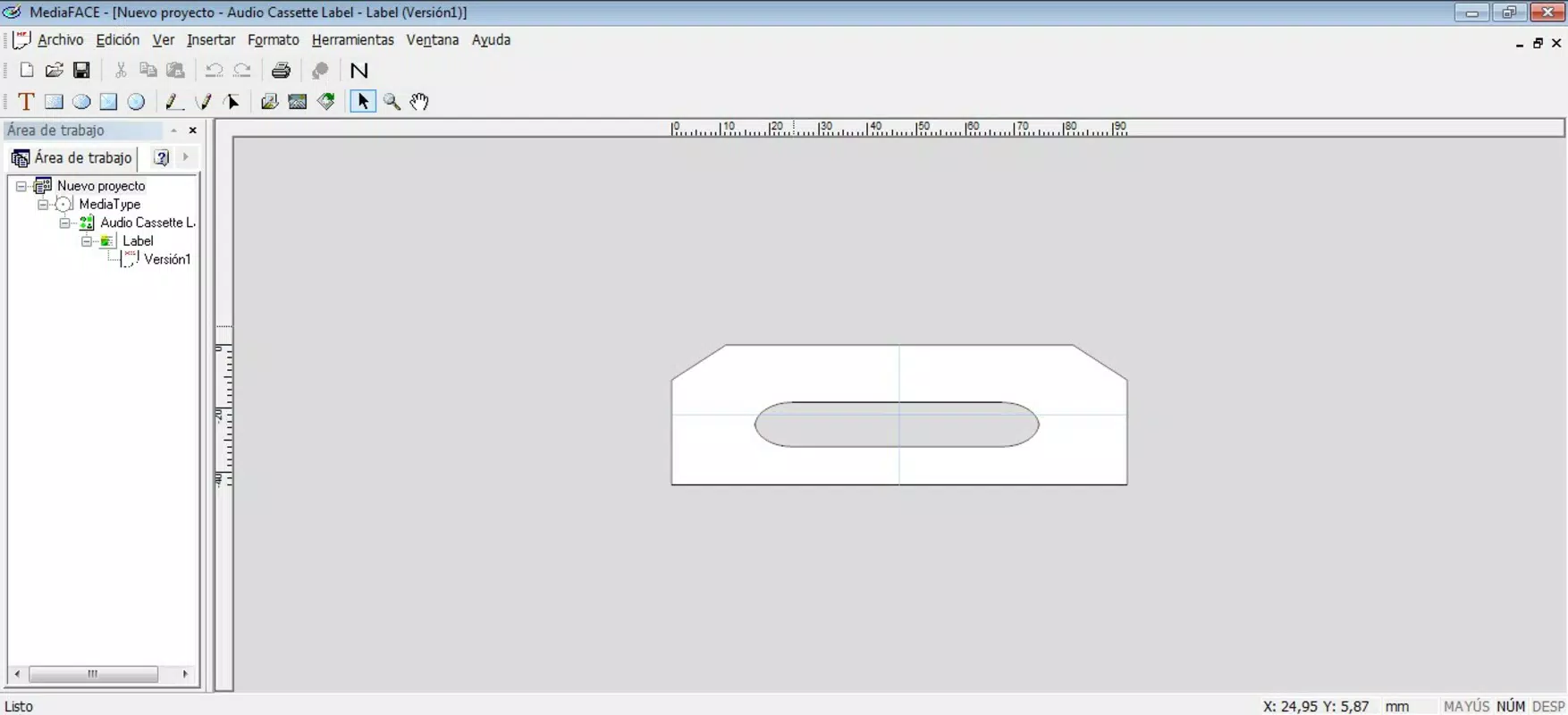Click the print icon
Screen dimensions: 1568x715
click(x=281, y=71)
